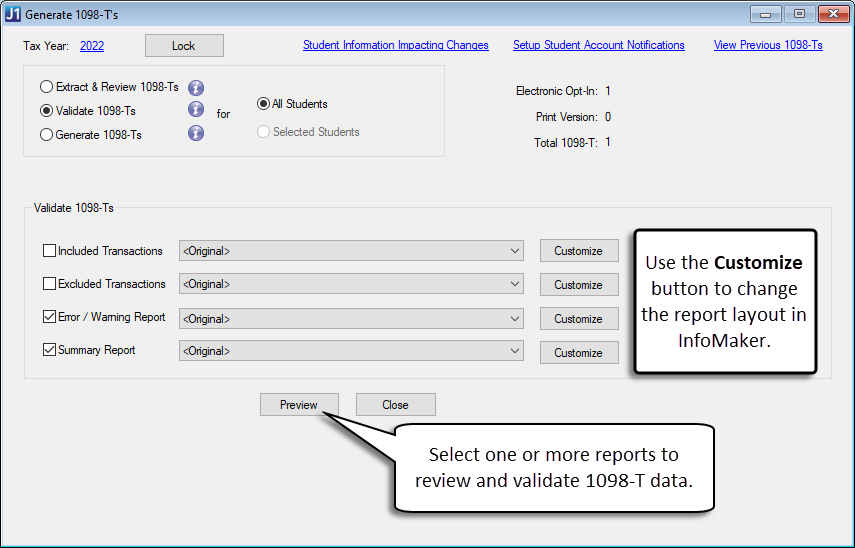This screenshot has width=855, height=548.
Task: Click the Preview button
Action: click(x=299, y=405)
